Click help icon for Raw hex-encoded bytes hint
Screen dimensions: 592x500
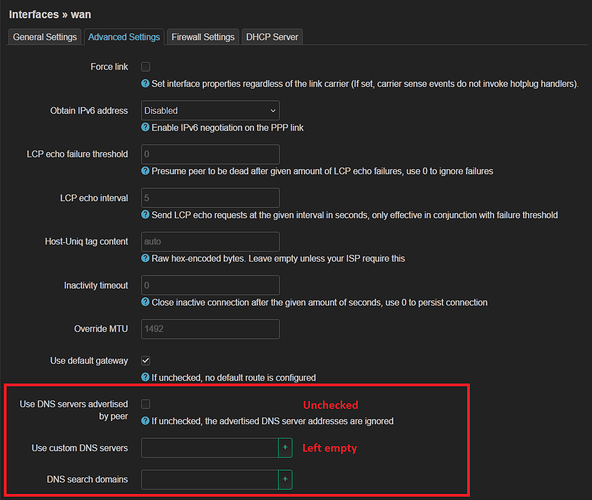[x=145, y=258]
